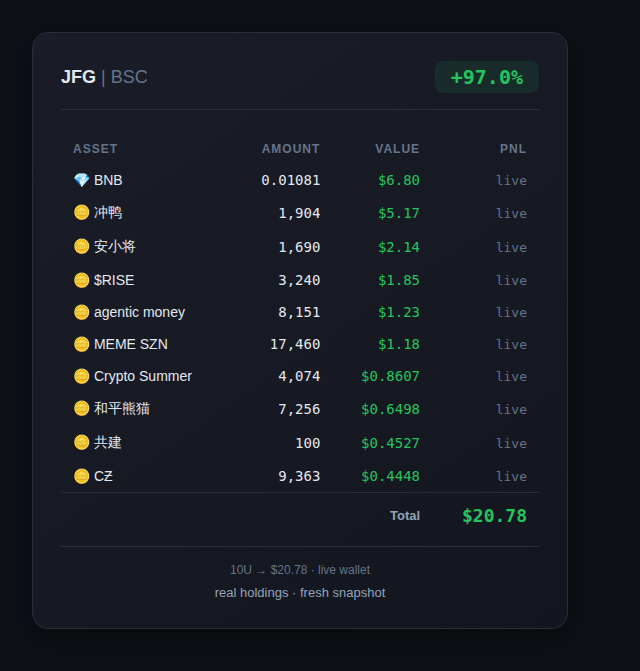Click the value $2.14
The height and width of the screenshot is (671, 640).
pyautogui.click(x=399, y=247)
